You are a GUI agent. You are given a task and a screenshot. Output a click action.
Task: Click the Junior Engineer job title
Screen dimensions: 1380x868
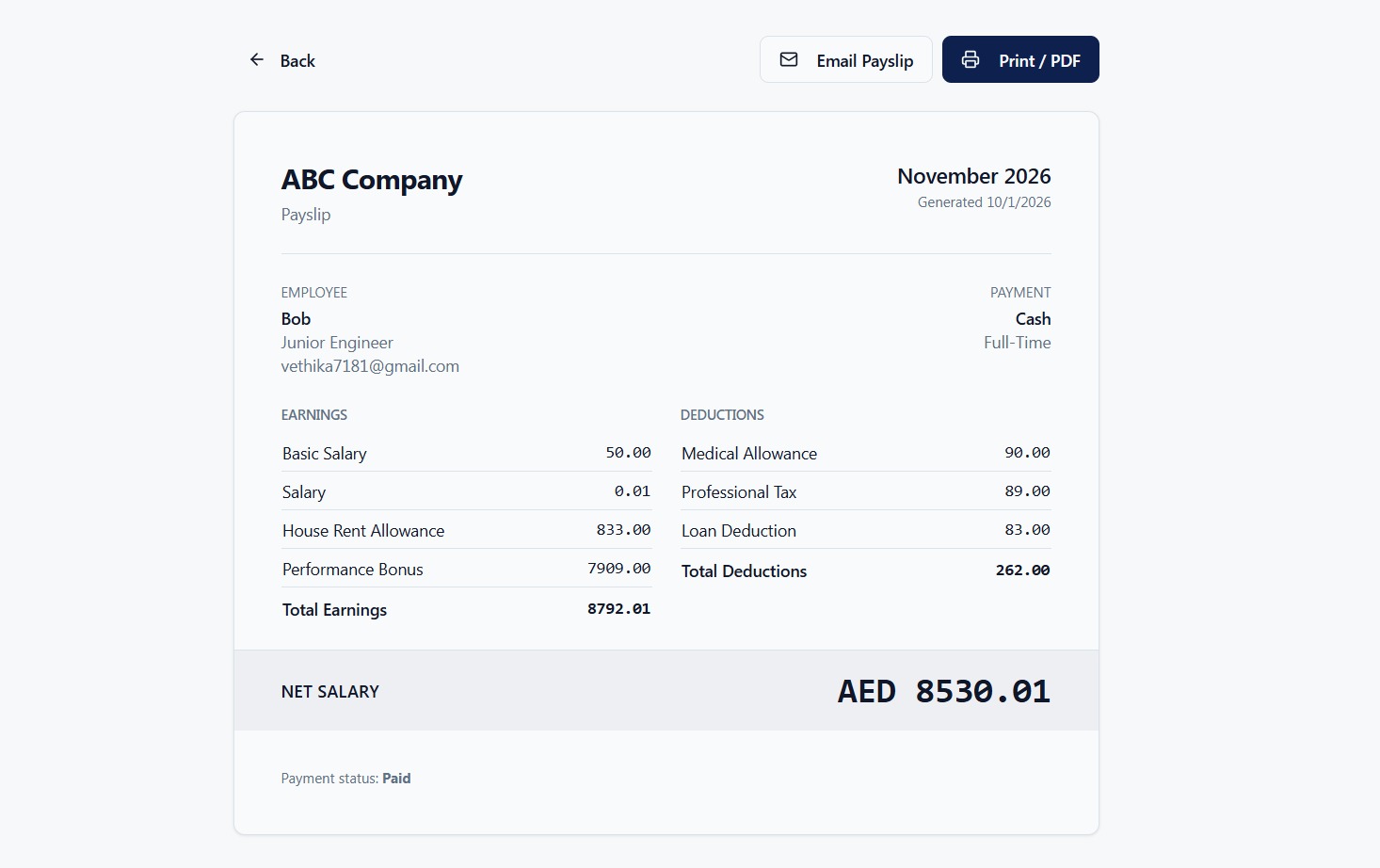point(337,343)
